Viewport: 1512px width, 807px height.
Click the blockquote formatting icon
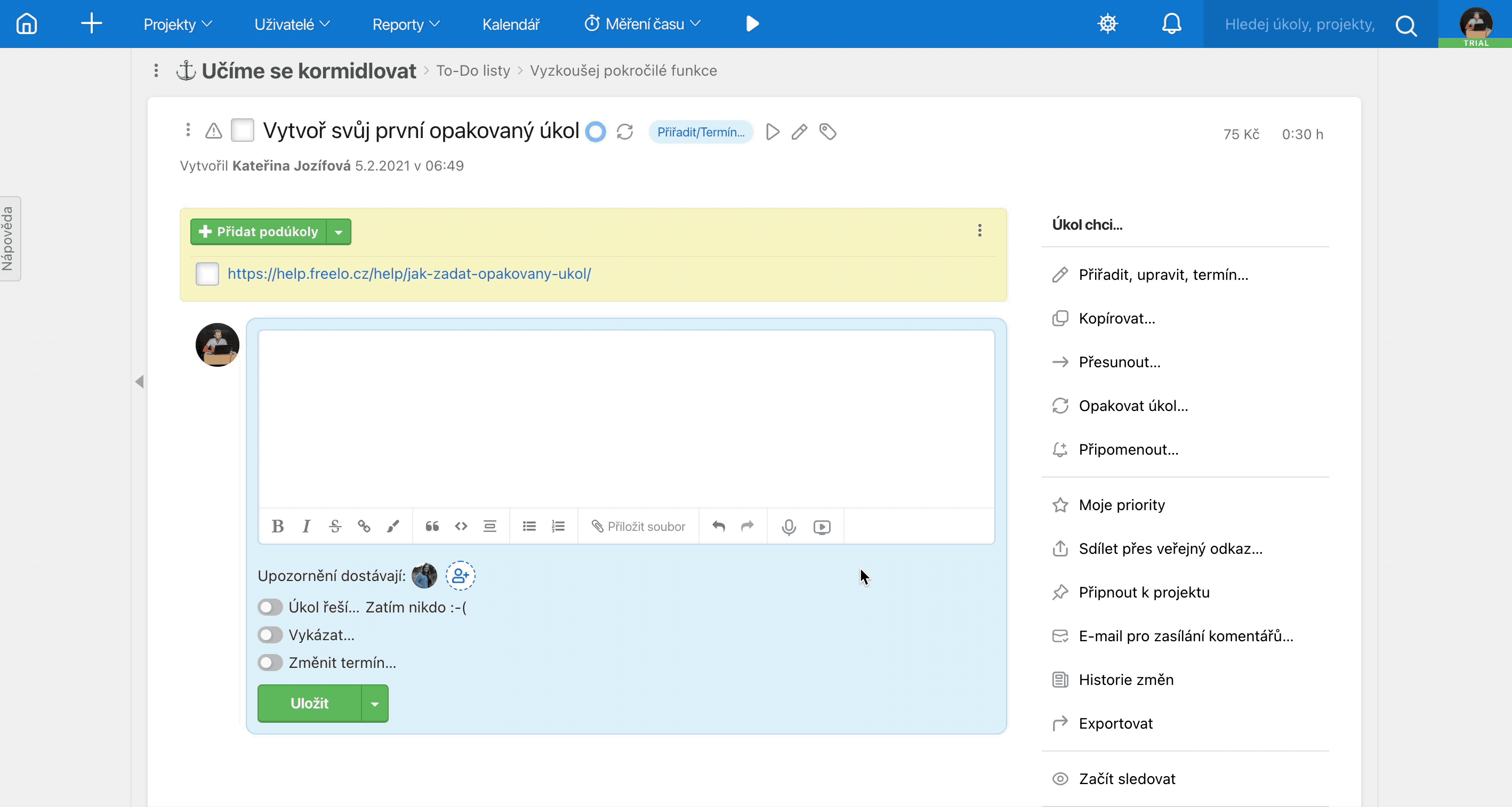pos(432,527)
